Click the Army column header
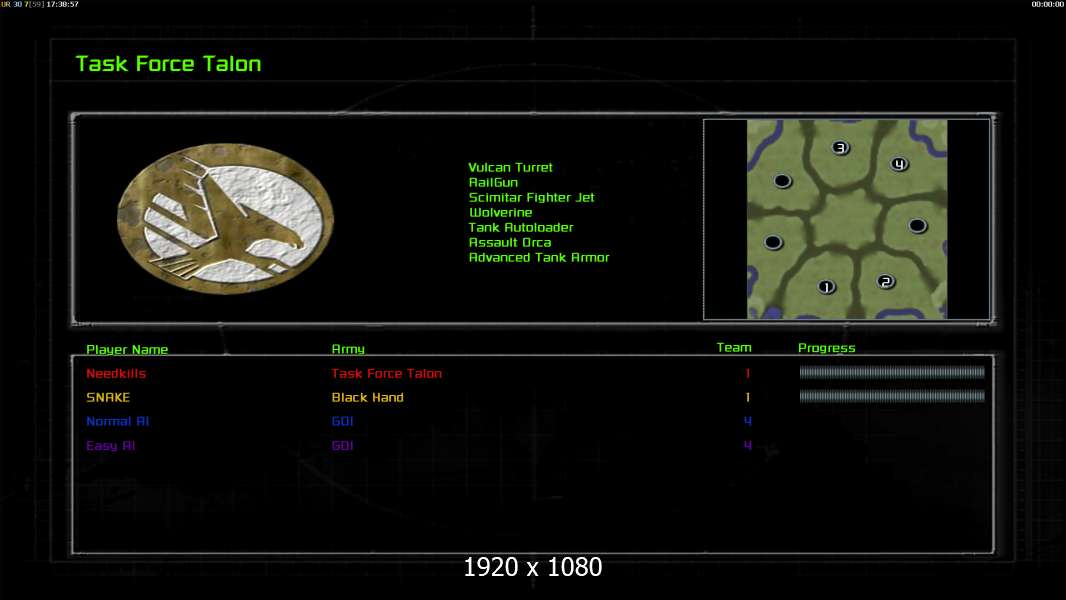1066x600 pixels. [x=348, y=350]
